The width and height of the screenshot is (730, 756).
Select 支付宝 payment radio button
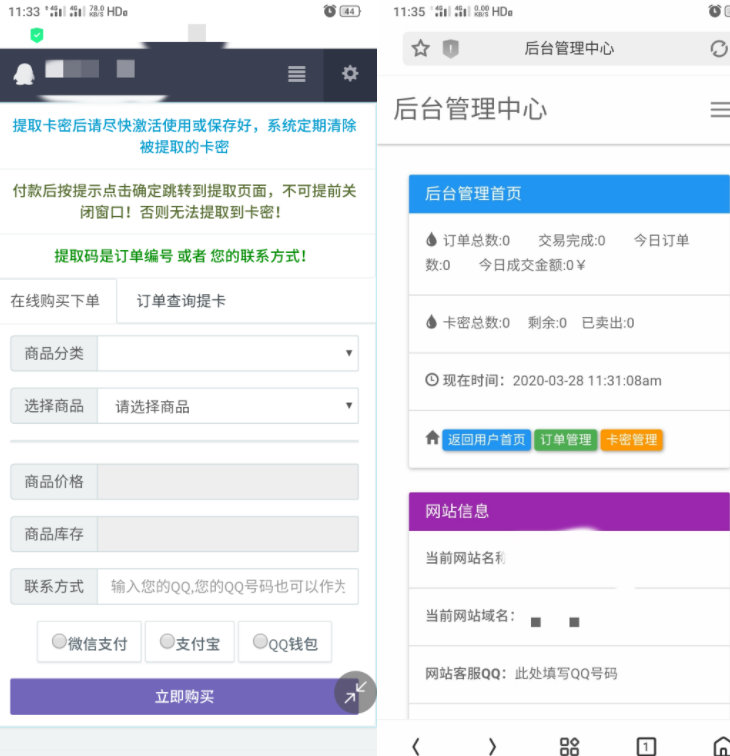[167, 641]
